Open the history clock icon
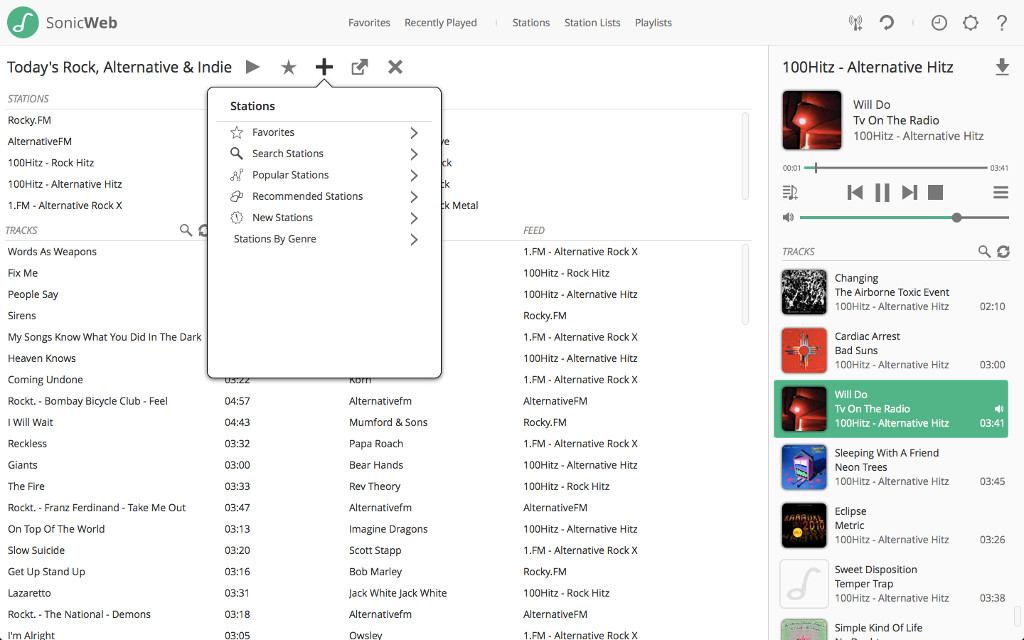Screen dimensions: 1024x640 coord(938,22)
